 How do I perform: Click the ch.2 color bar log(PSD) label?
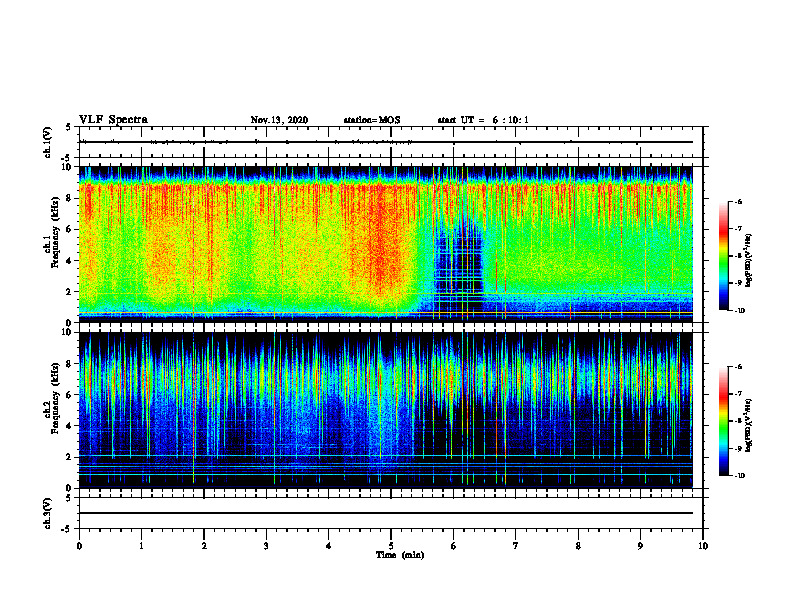[x=749, y=425]
